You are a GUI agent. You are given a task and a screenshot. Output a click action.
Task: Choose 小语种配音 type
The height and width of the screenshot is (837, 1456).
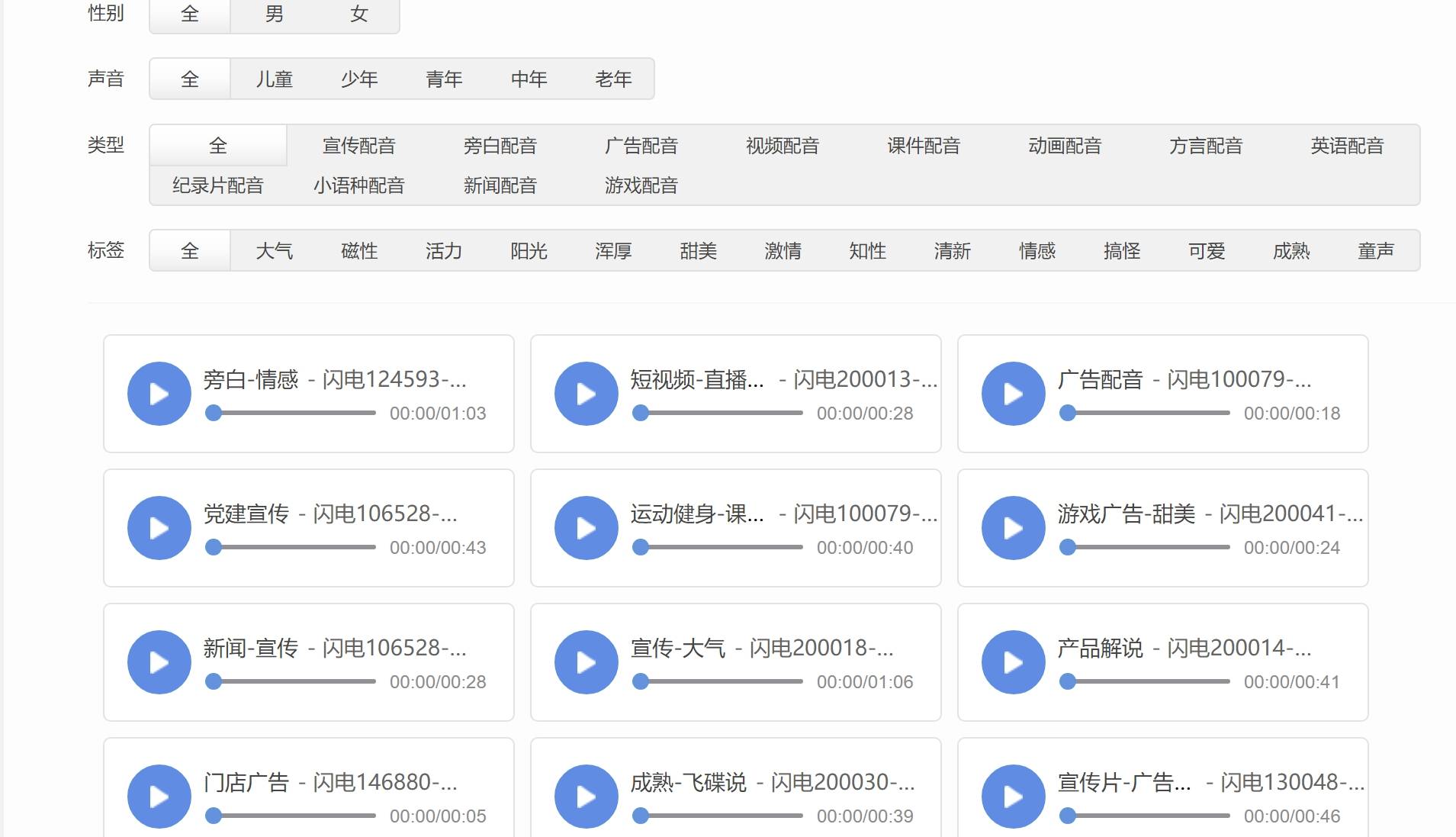(359, 185)
